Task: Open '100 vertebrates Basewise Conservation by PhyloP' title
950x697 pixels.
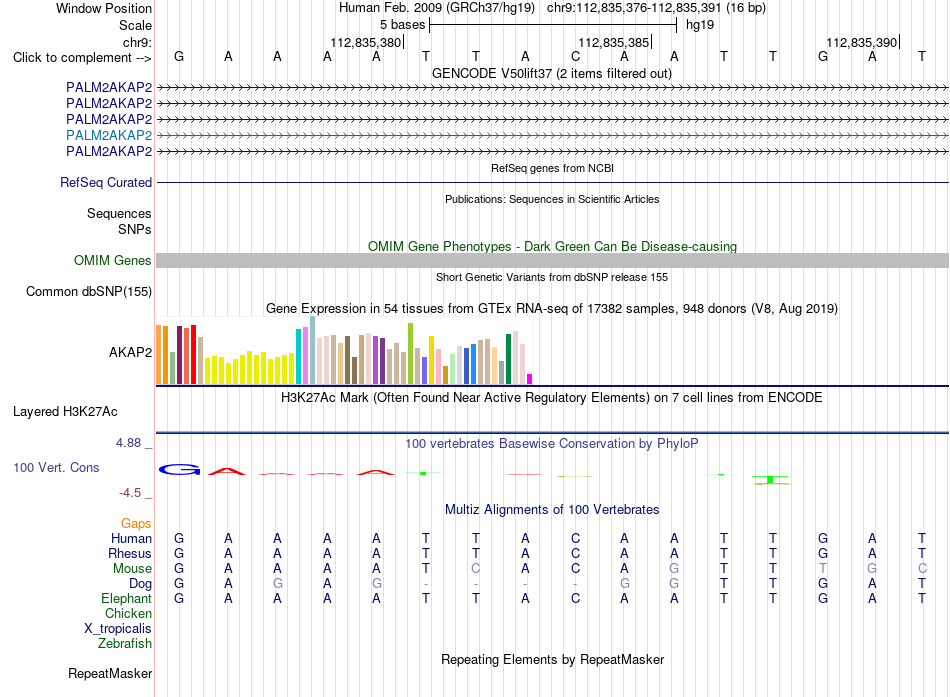Action: click(552, 444)
